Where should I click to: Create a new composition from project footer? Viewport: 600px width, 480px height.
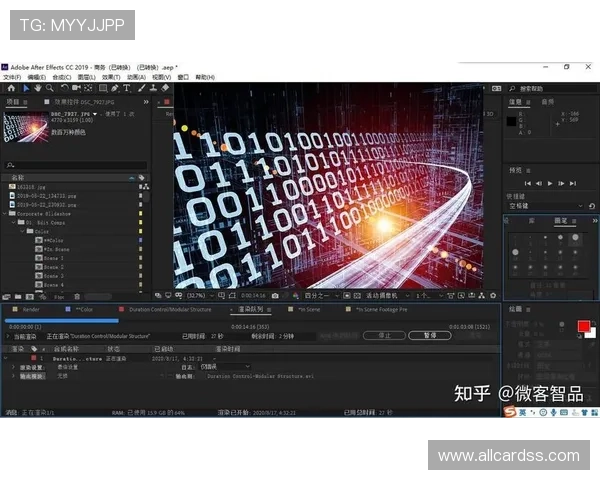[29, 297]
